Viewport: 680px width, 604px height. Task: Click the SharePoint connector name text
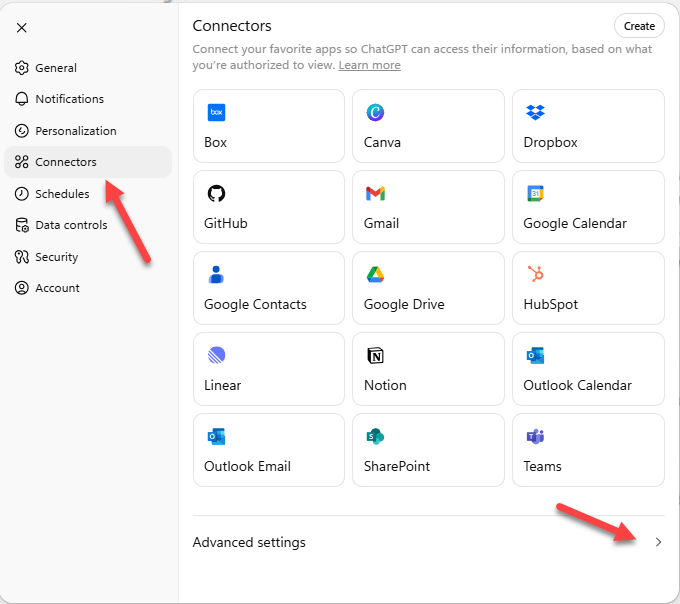[397, 466]
